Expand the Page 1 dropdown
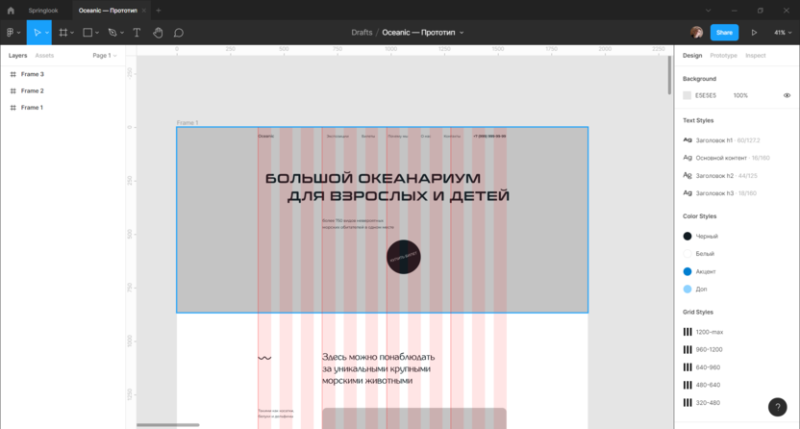Image resolution: width=800 pixels, height=429 pixels. click(105, 56)
